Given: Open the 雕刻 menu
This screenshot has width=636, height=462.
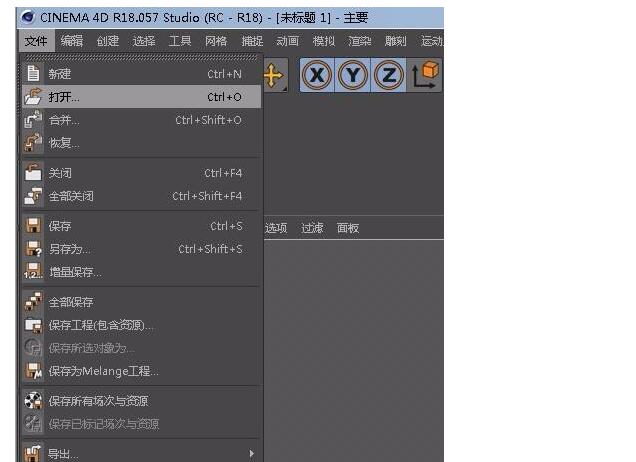Looking at the screenshot, I should [x=395, y=41].
